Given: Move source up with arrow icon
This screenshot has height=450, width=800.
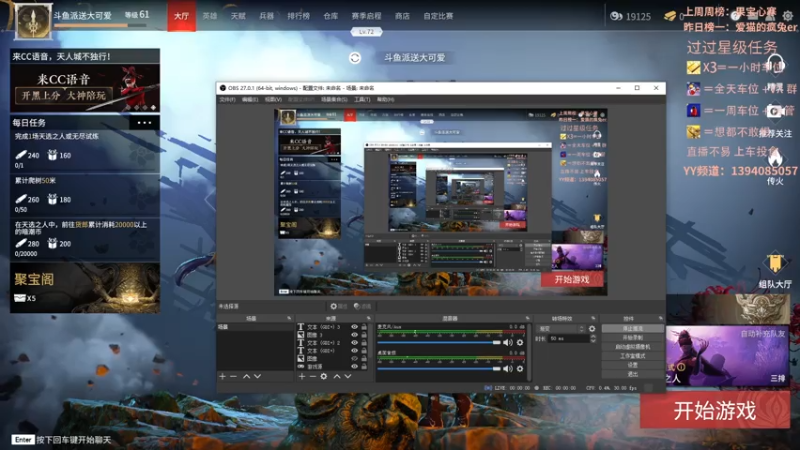Looking at the screenshot, I should click(x=337, y=377).
